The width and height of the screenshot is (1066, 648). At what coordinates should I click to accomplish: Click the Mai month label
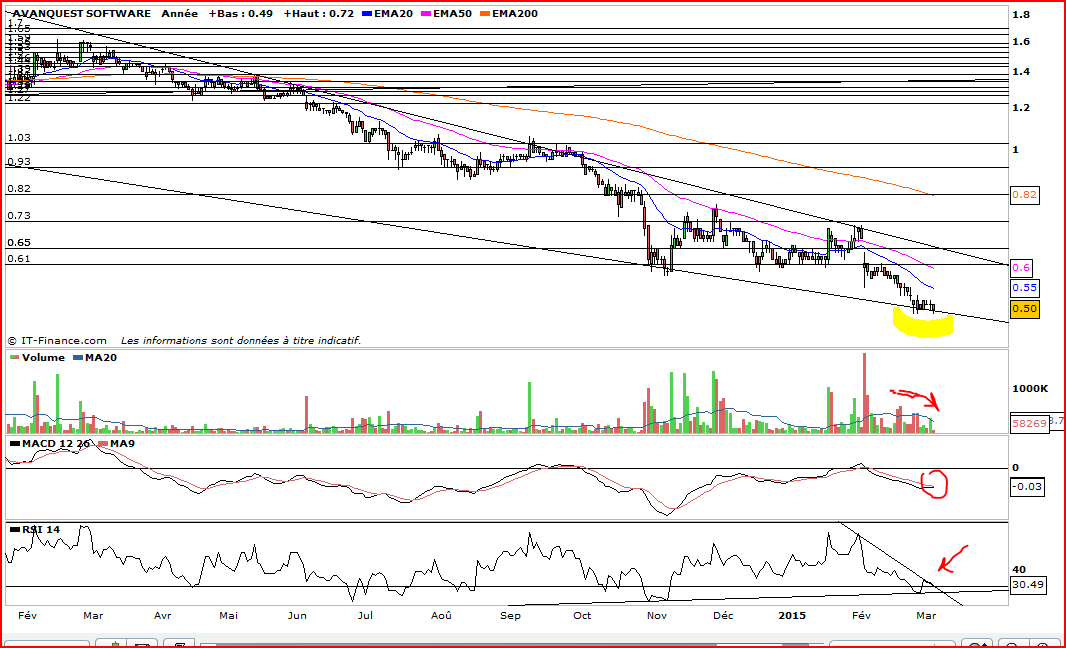[228, 615]
